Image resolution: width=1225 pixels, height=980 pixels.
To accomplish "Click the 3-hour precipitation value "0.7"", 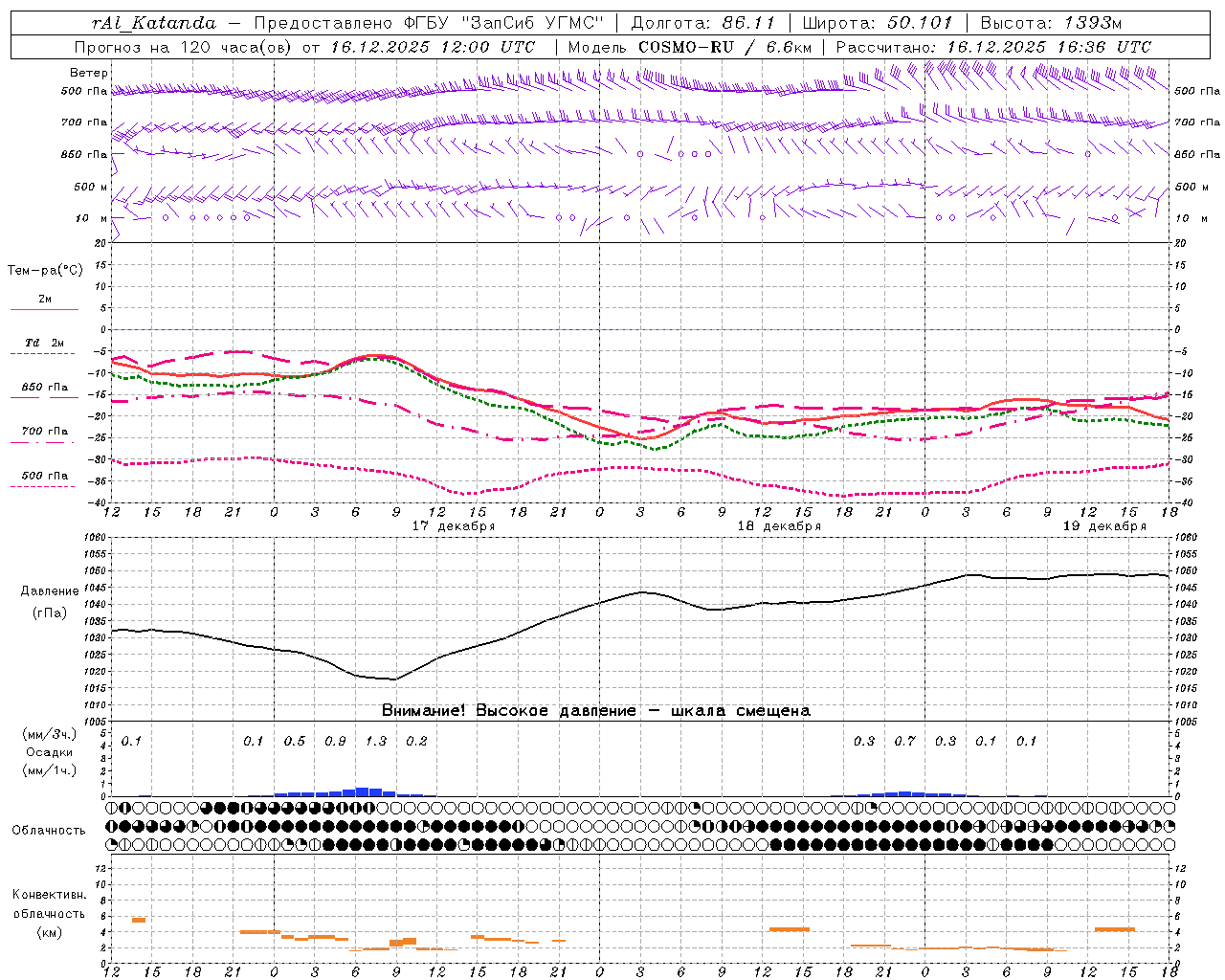I will click(904, 742).
